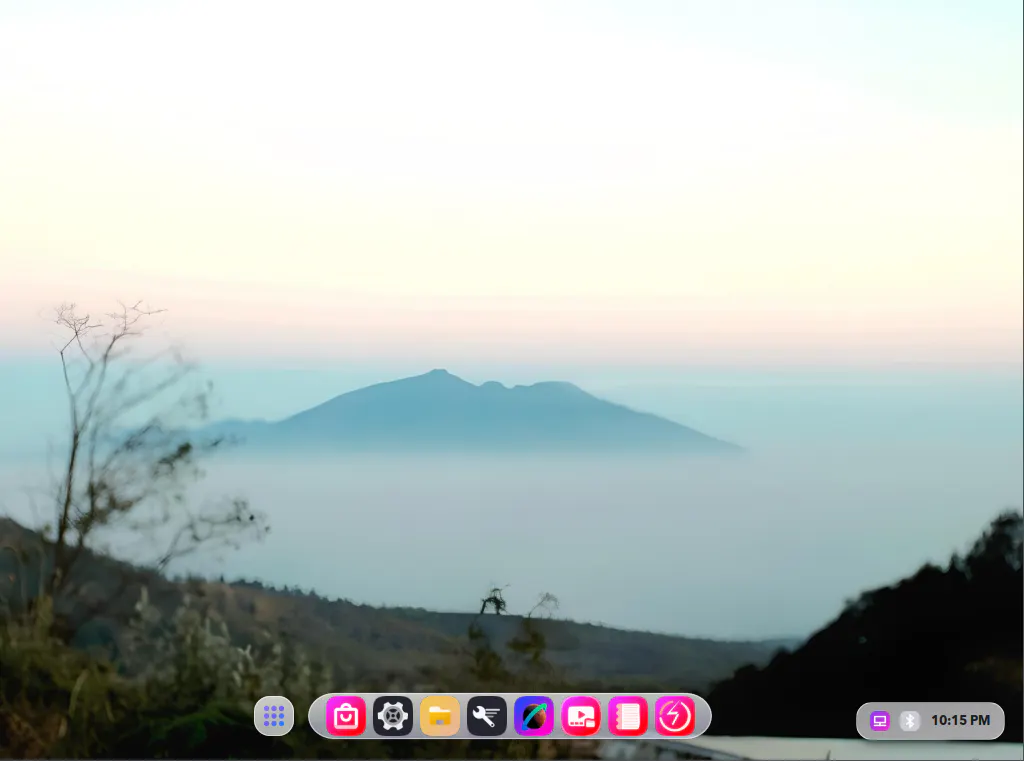The image size is (1024, 761).
Task: Launch the pink video player app
Action: click(x=581, y=716)
